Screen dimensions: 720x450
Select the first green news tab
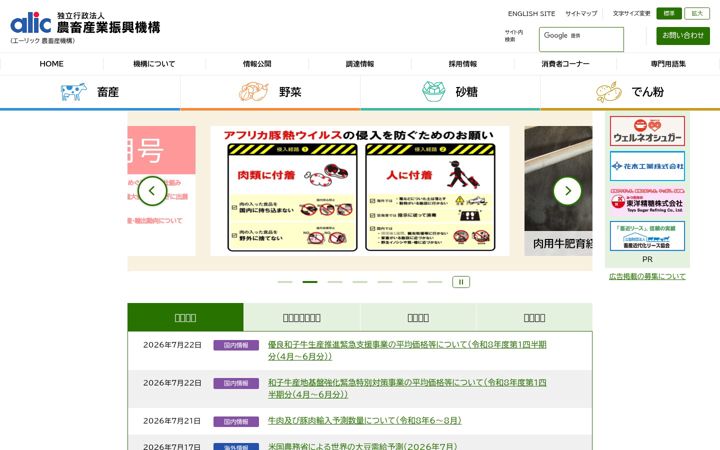coord(186,317)
